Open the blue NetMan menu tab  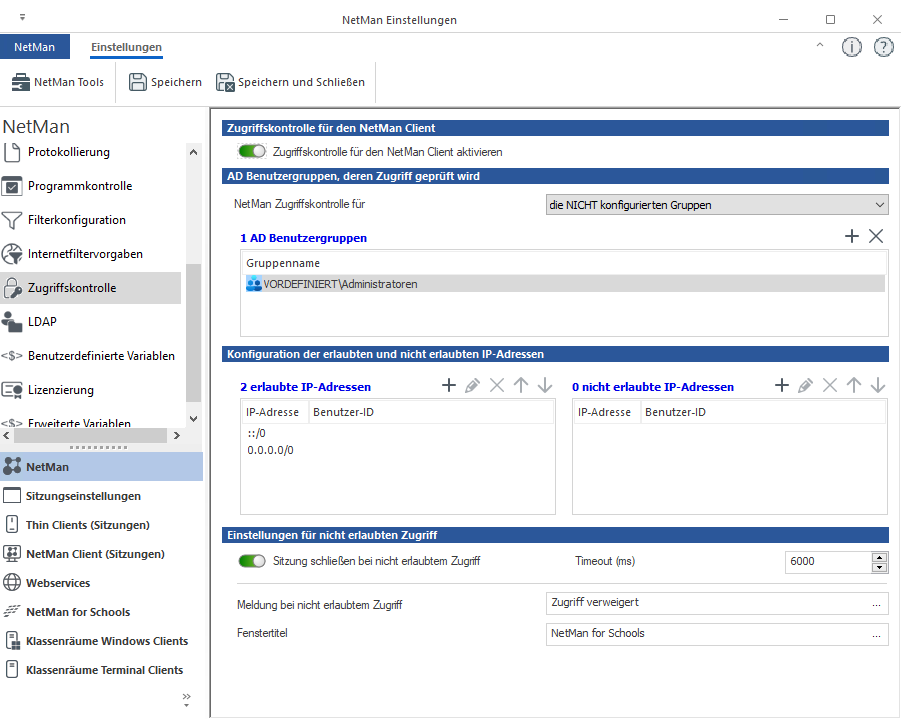pos(35,47)
